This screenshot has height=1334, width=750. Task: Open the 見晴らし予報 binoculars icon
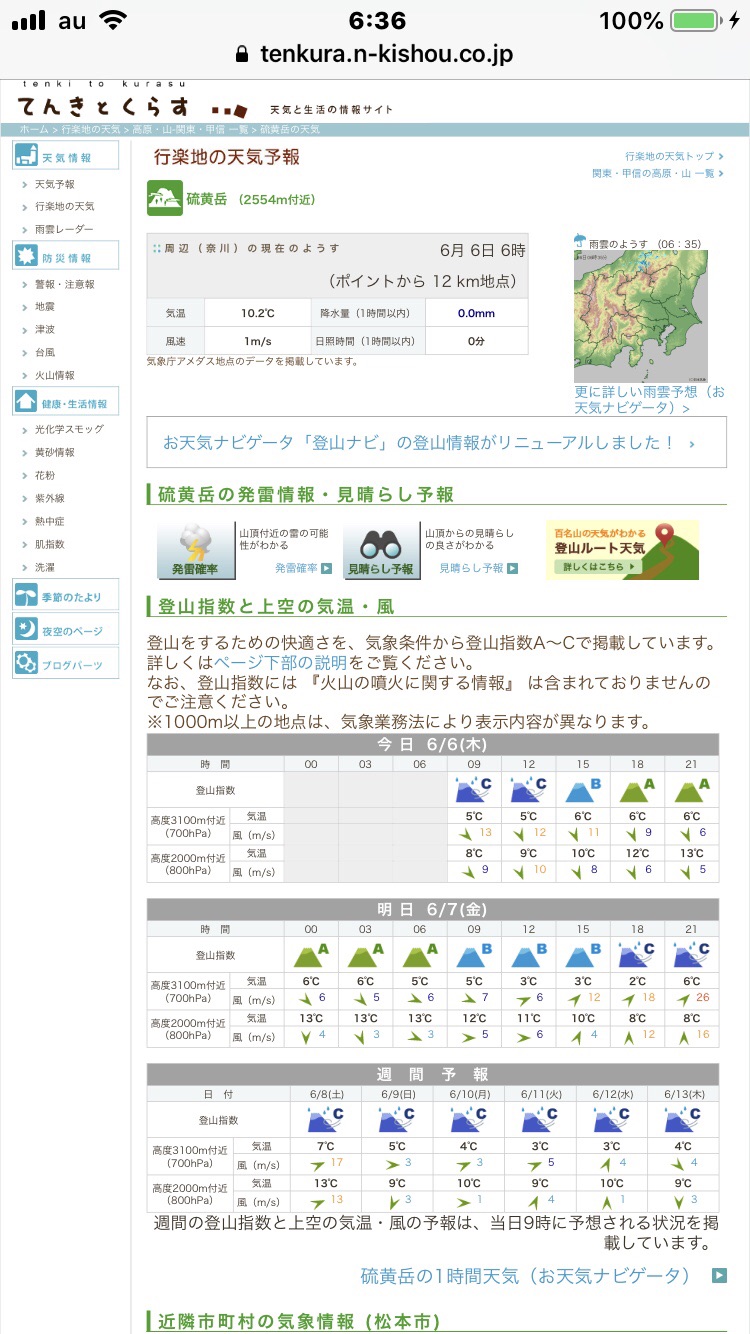[381, 550]
